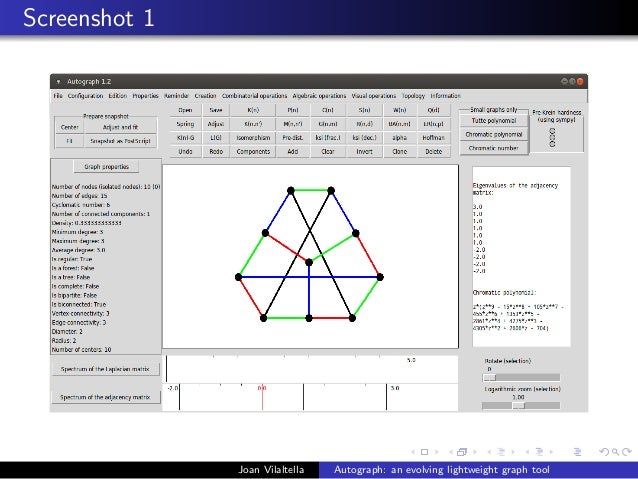Show Spectrum of the Laplacian matrix
Screen dimensions: 638x479
[x=105, y=369]
